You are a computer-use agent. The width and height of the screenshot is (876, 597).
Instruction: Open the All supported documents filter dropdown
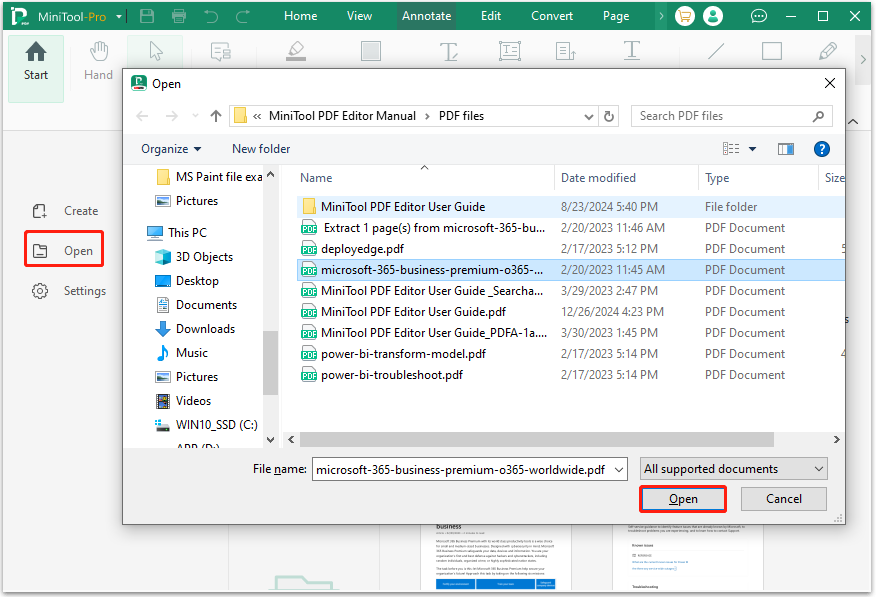[734, 469]
